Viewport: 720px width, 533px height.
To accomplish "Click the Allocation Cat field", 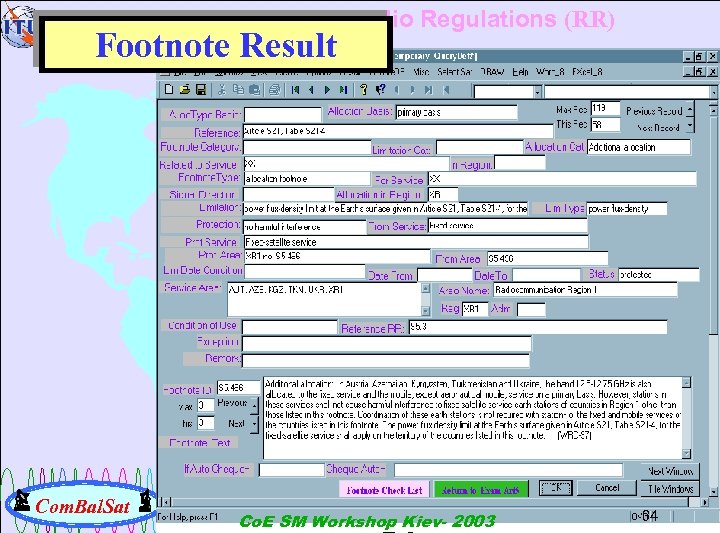I will tap(639, 147).
